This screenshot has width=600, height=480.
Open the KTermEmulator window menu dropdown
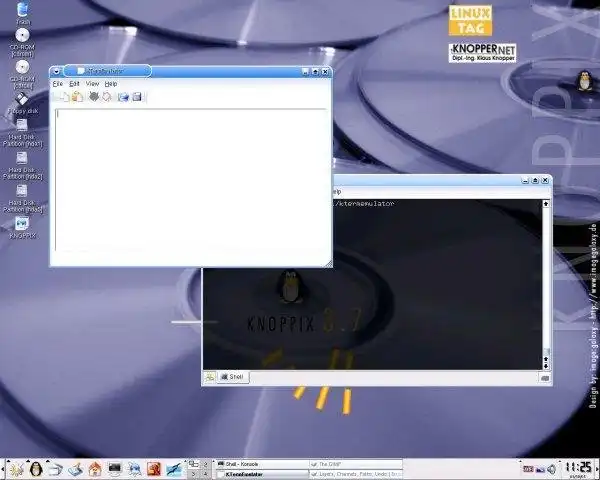pyautogui.click(x=56, y=71)
